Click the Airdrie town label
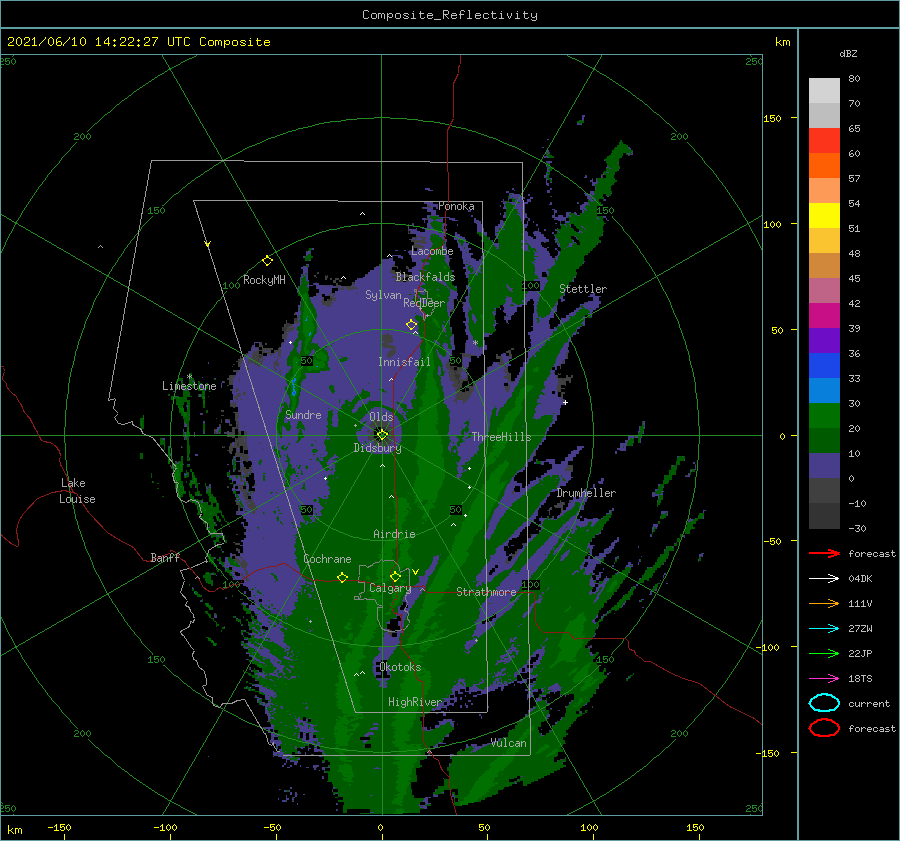The image size is (900, 841). 394,534
